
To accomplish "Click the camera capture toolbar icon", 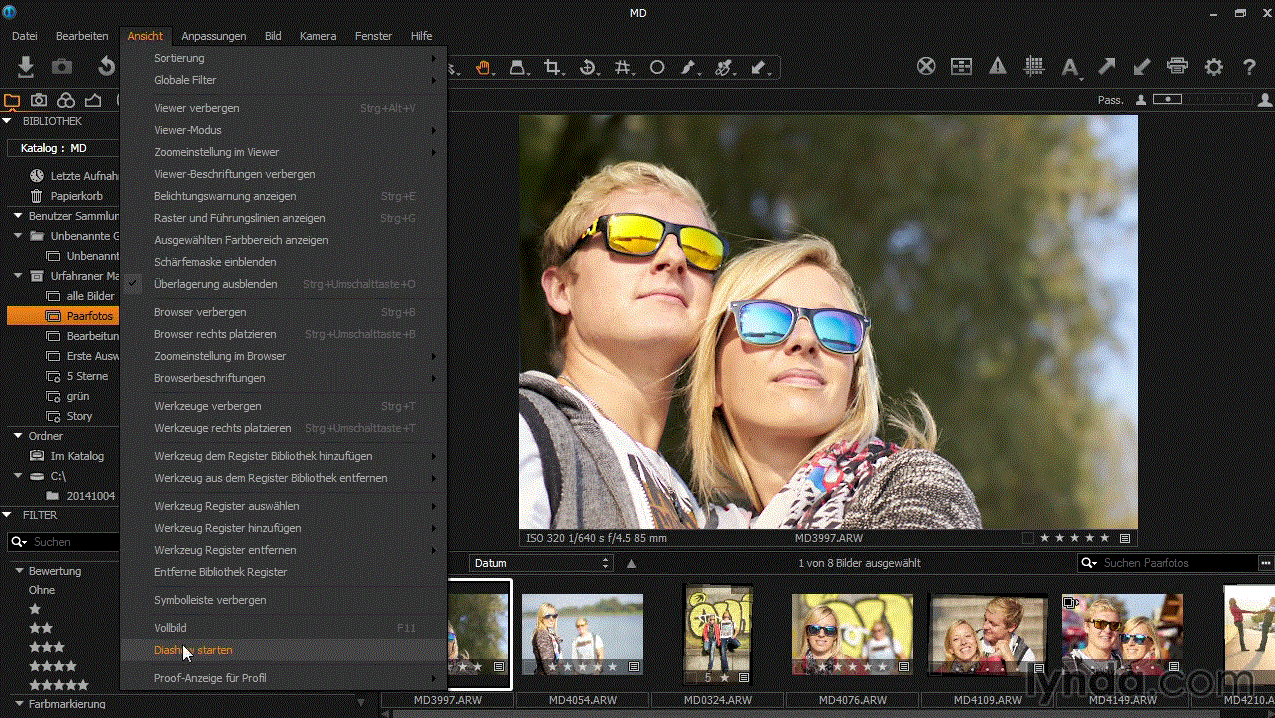I will [x=62, y=67].
